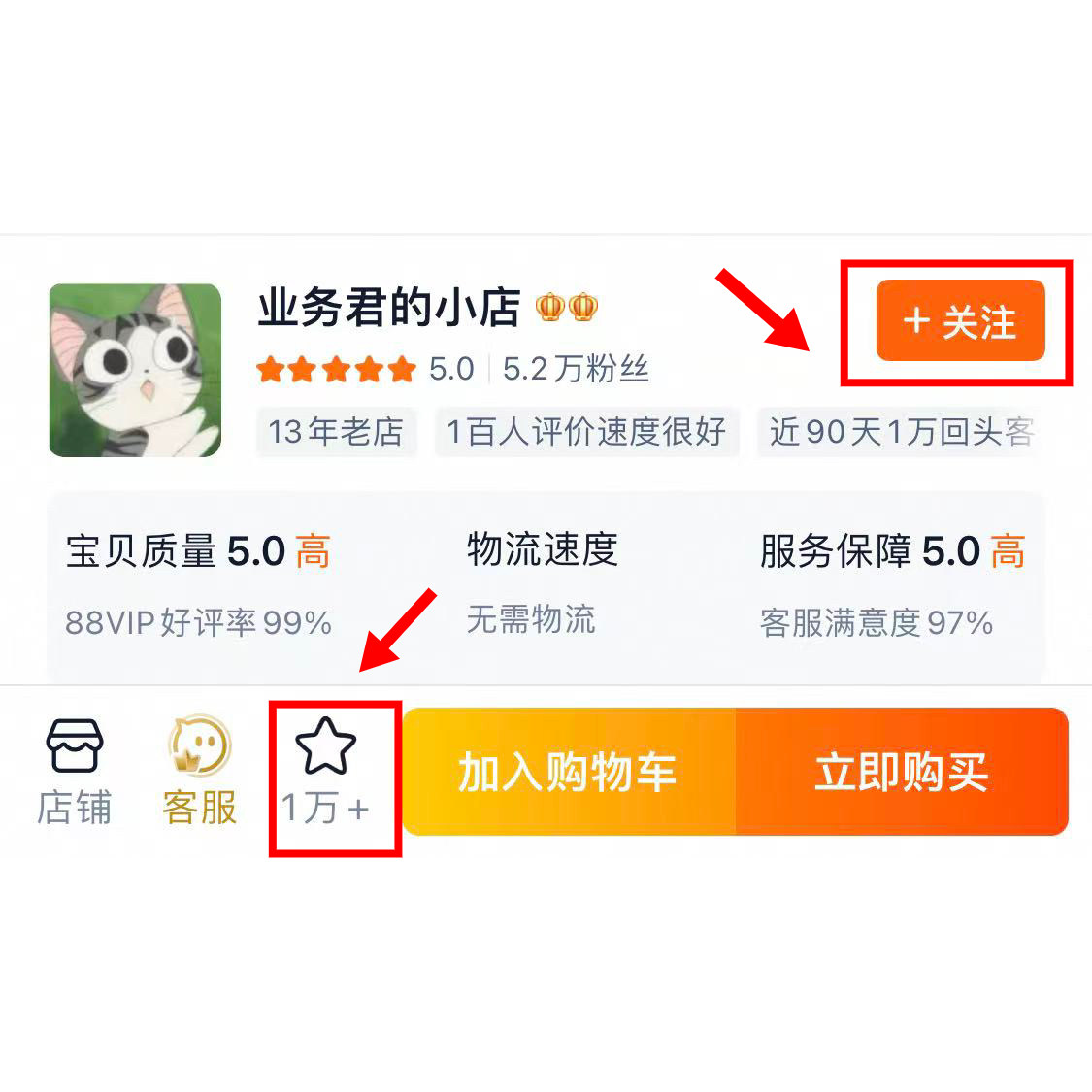Image resolution: width=1092 pixels, height=1092 pixels.
Task: Tap the 5.0 rating score
Action: tap(451, 369)
